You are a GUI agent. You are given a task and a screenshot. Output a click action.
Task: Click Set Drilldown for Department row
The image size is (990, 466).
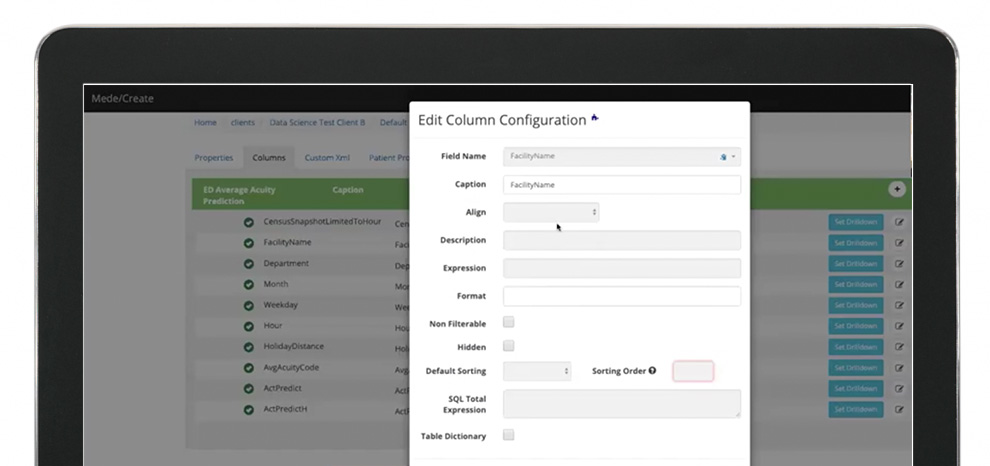tap(856, 264)
